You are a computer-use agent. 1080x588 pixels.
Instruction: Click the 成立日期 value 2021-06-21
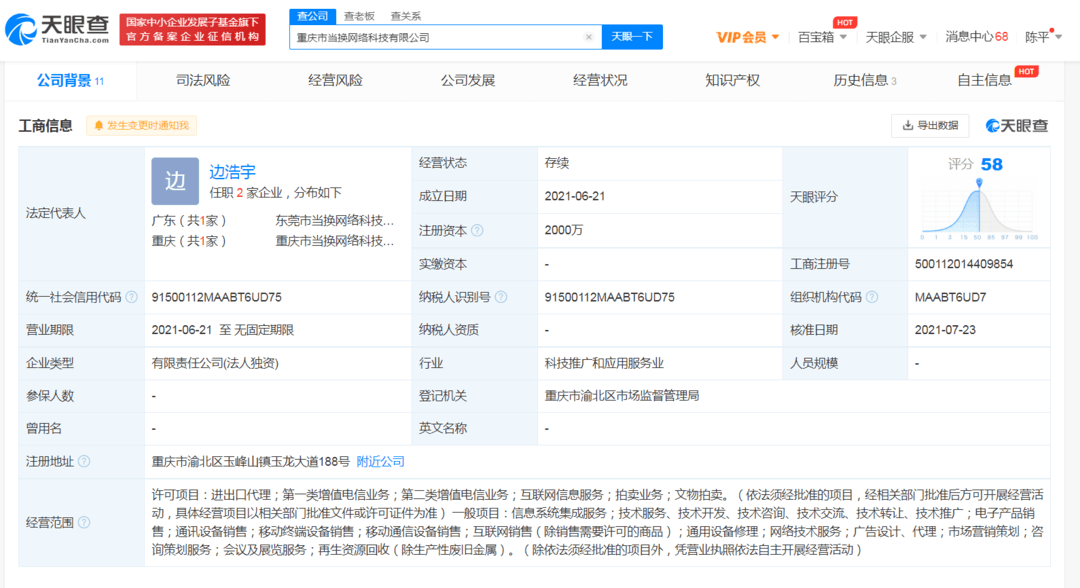pos(574,196)
